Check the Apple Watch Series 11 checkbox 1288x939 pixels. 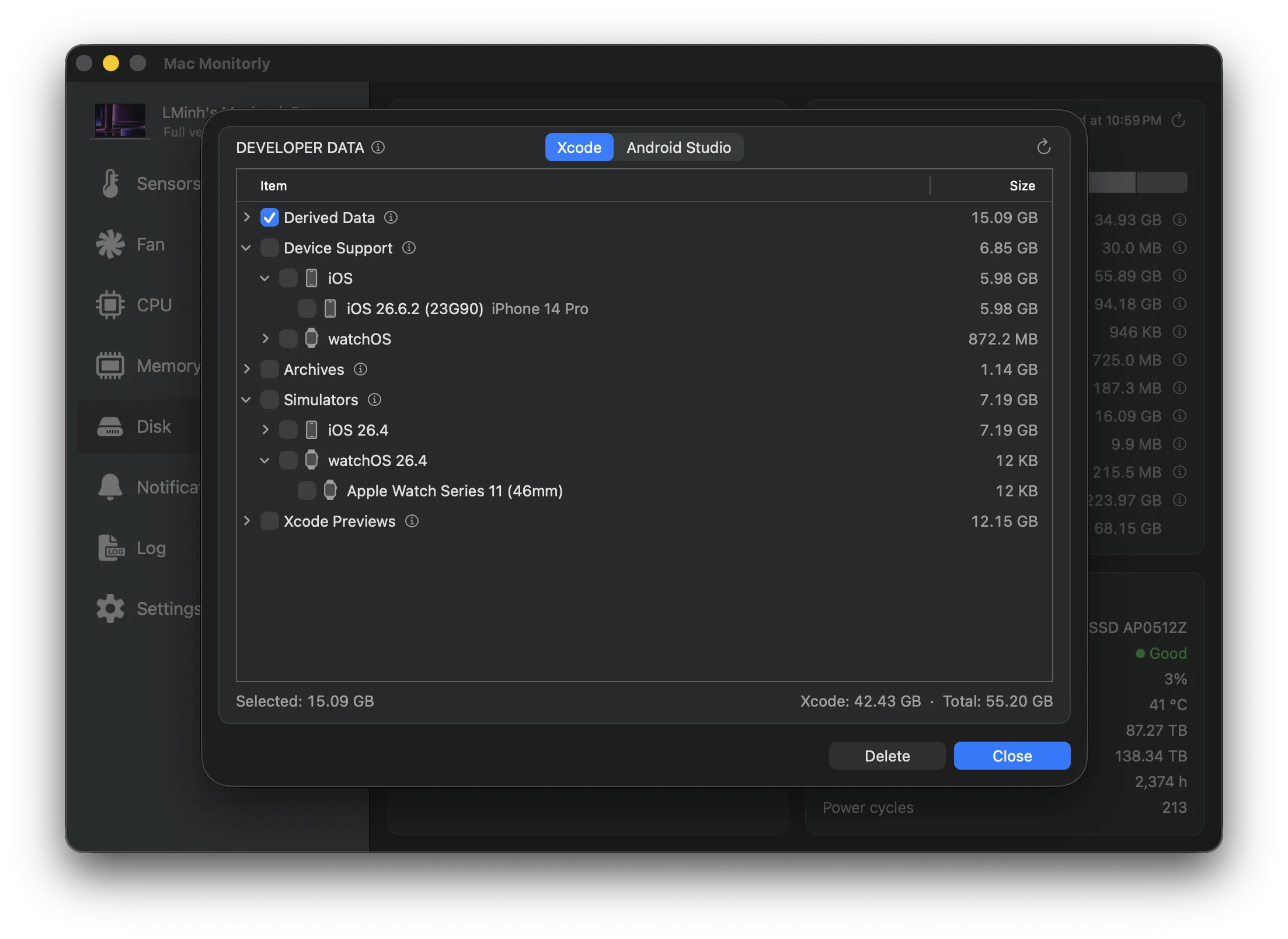[307, 491]
